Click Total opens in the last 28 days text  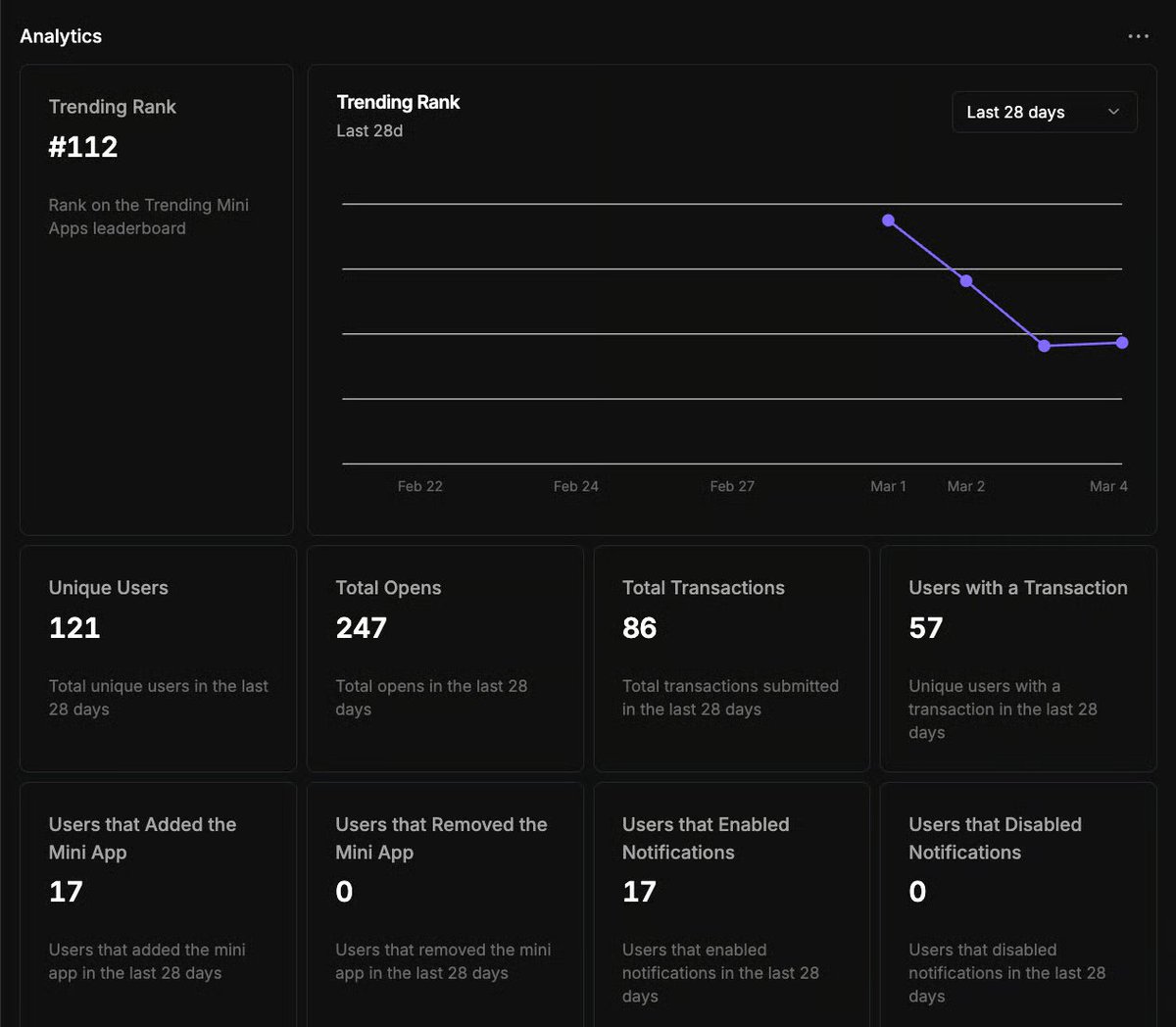pyautogui.click(x=431, y=698)
